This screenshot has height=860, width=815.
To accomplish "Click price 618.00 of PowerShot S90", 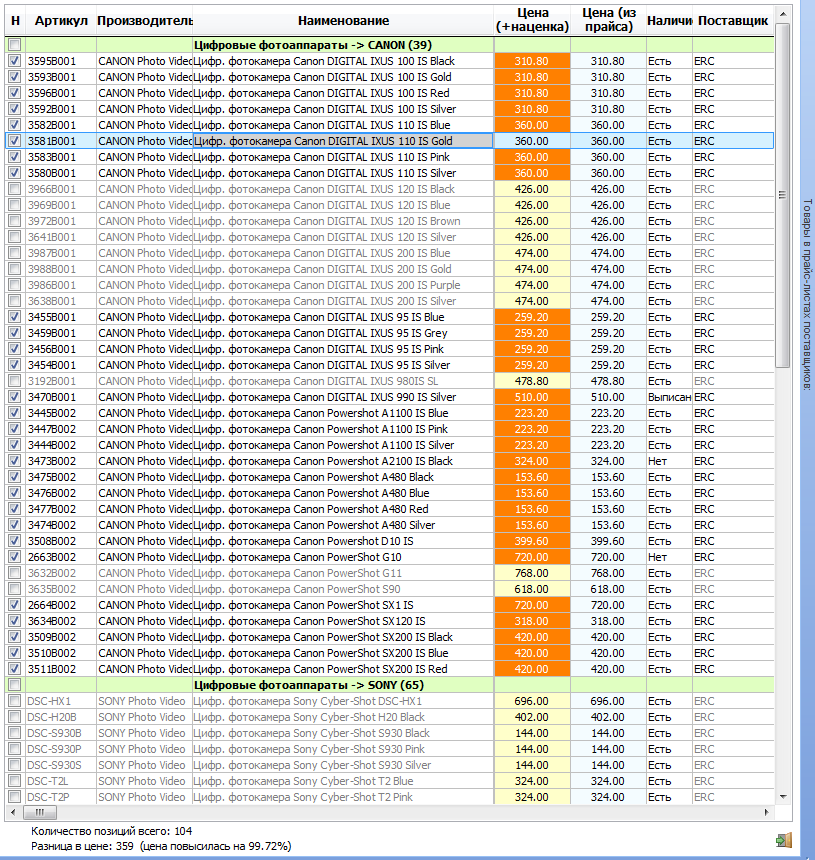I will [x=532, y=589].
